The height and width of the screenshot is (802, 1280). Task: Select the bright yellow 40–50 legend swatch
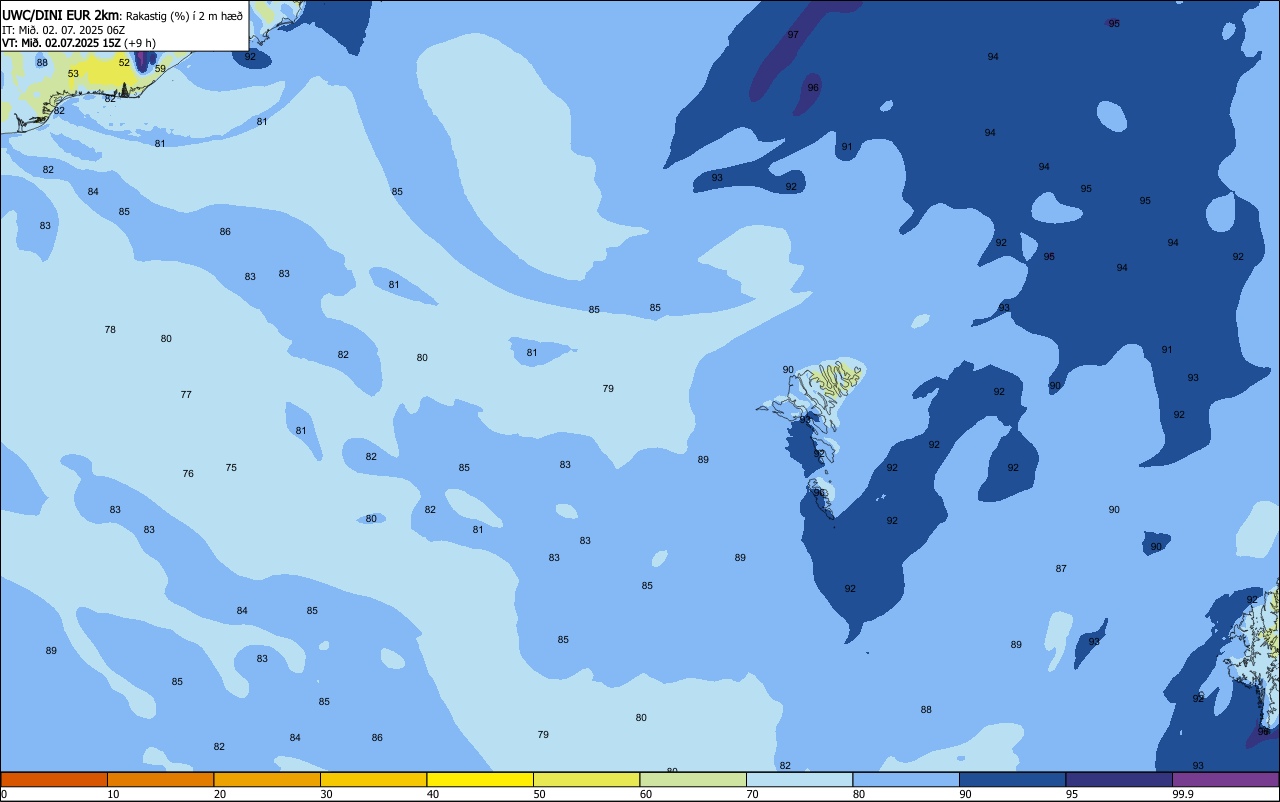pos(480,779)
